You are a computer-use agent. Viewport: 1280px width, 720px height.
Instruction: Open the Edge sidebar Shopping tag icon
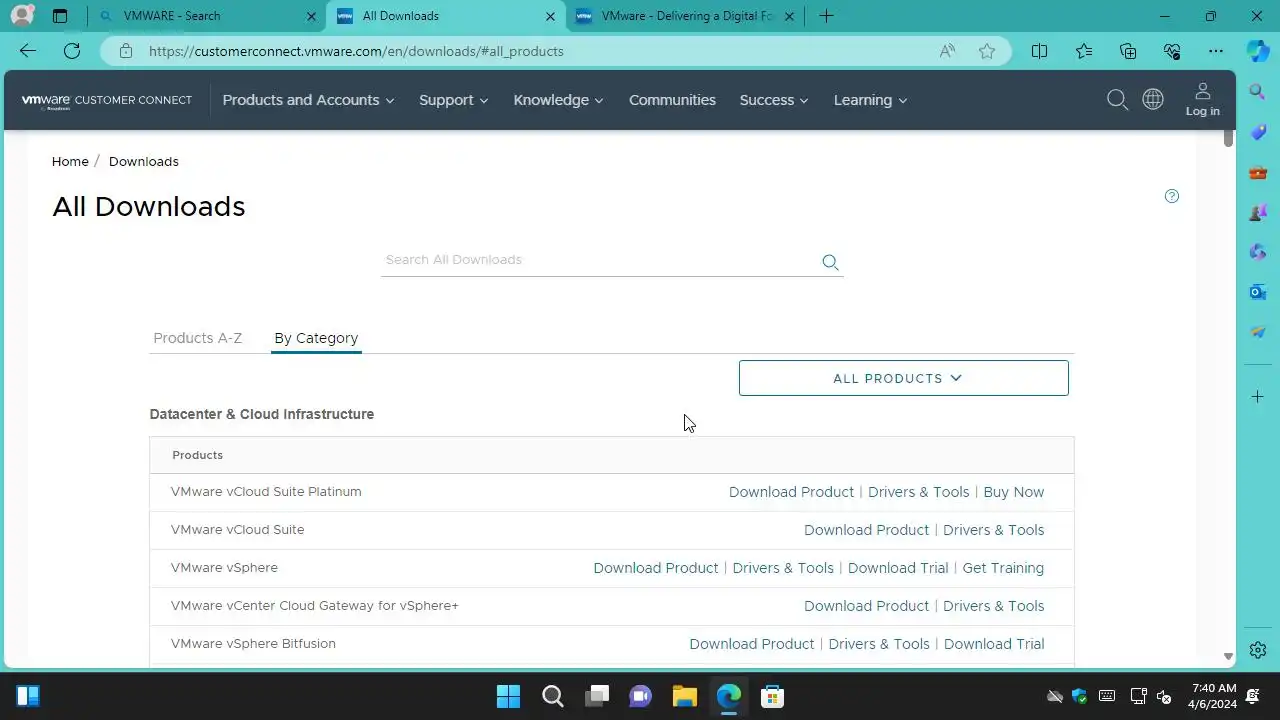pos(1258,132)
